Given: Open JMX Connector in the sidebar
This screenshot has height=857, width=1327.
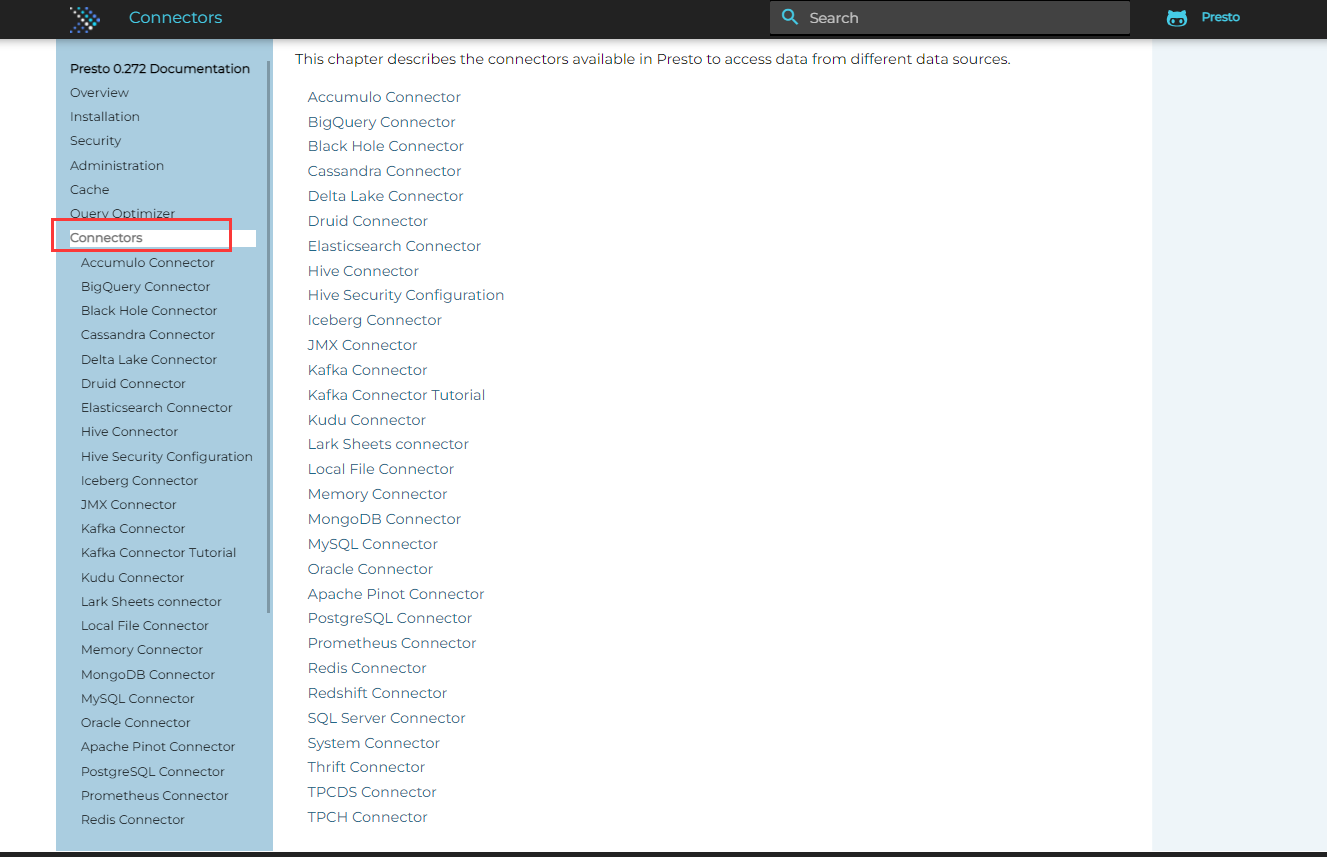Looking at the screenshot, I should point(129,505).
